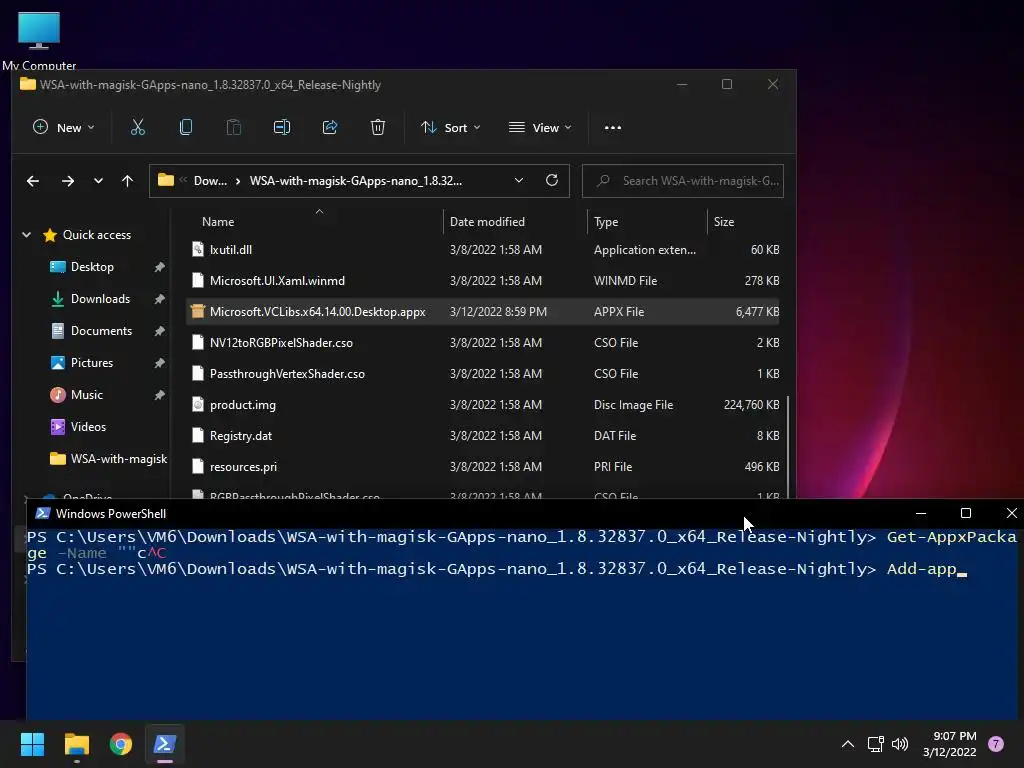Open the My Computer desktop icon
The height and width of the screenshot is (768, 1024).
click(x=39, y=39)
